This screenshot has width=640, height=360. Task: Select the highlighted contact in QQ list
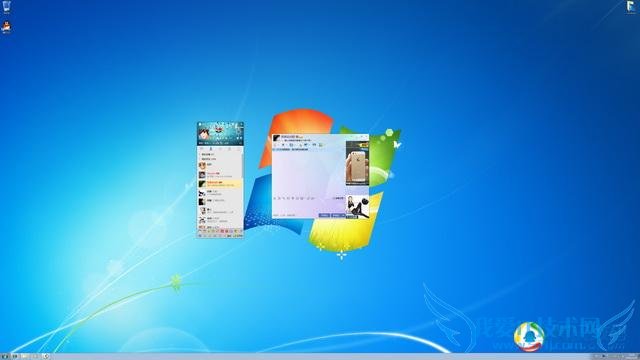point(220,184)
